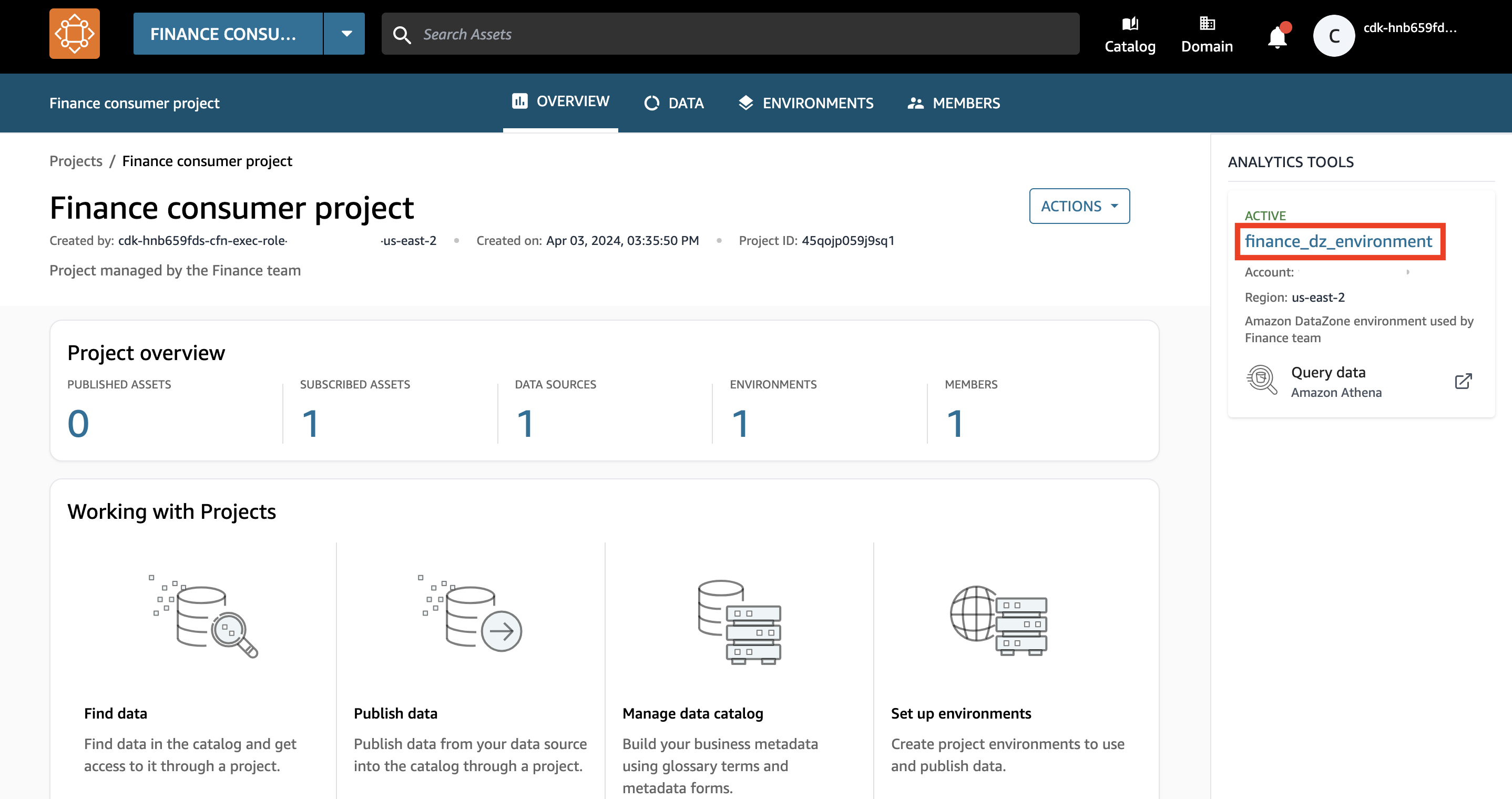Click the Amazon DataZone logo icon
This screenshot has height=799, width=1512.
(75, 34)
